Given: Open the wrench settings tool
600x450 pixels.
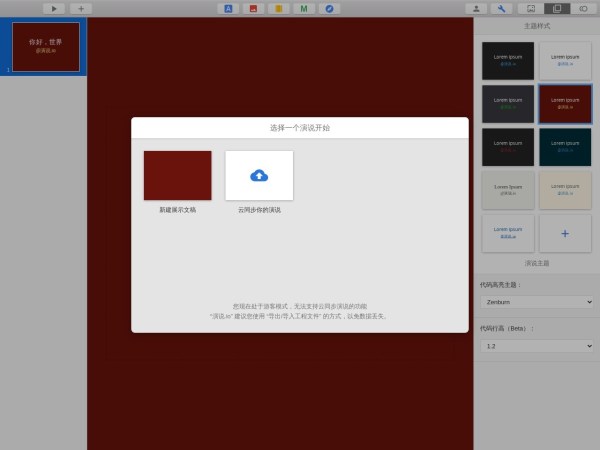Looking at the screenshot, I should (x=504, y=8).
